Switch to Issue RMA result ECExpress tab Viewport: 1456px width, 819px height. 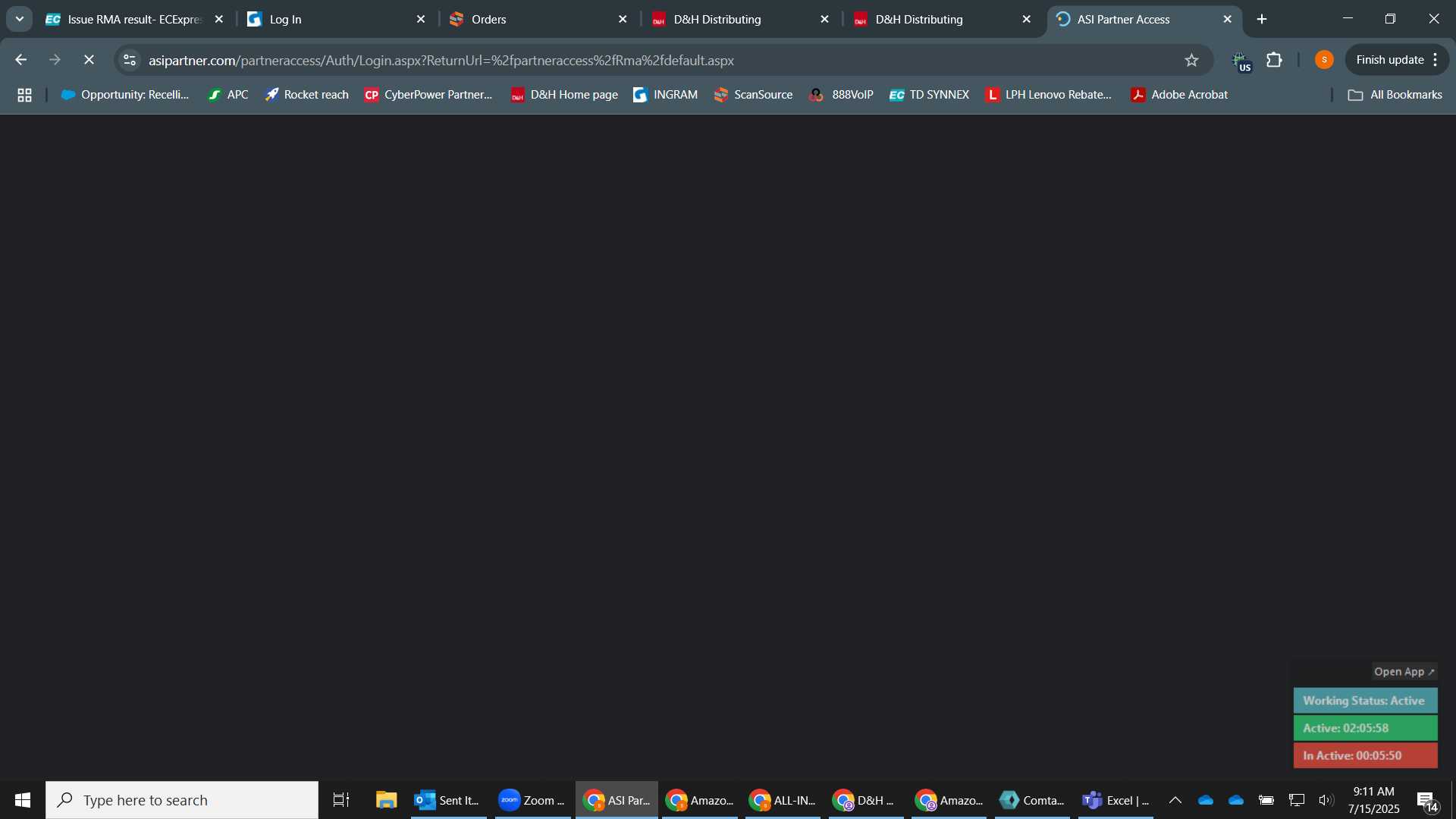point(125,19)
